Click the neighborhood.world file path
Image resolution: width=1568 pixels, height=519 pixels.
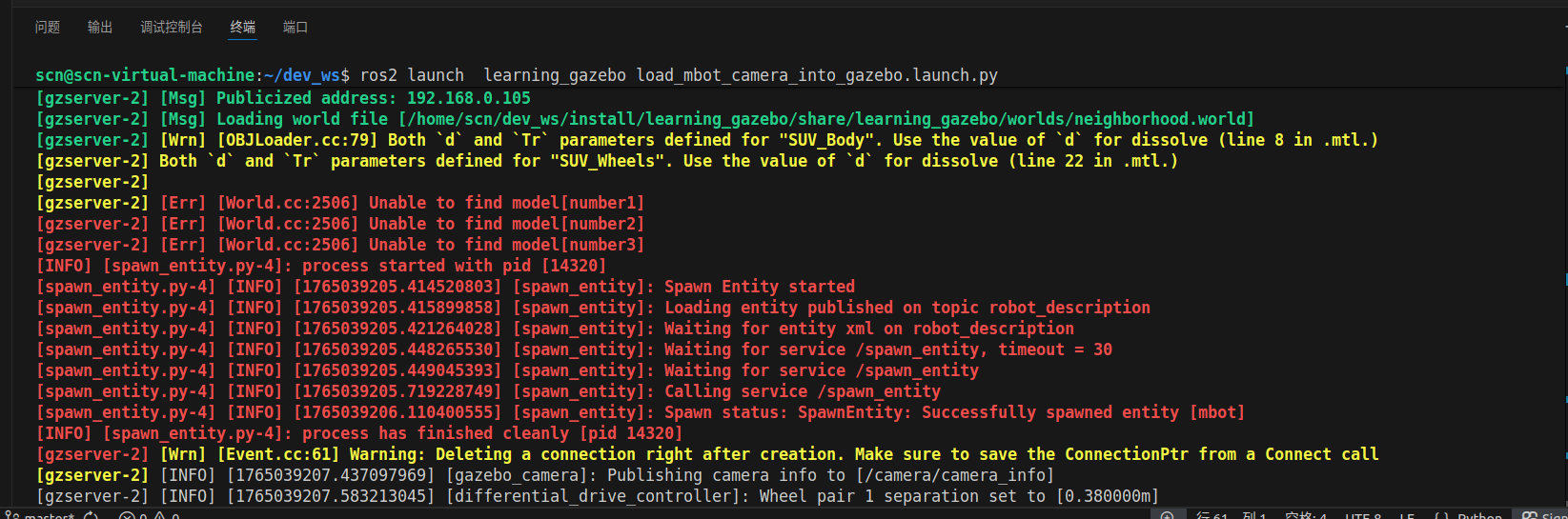[826, 119]
